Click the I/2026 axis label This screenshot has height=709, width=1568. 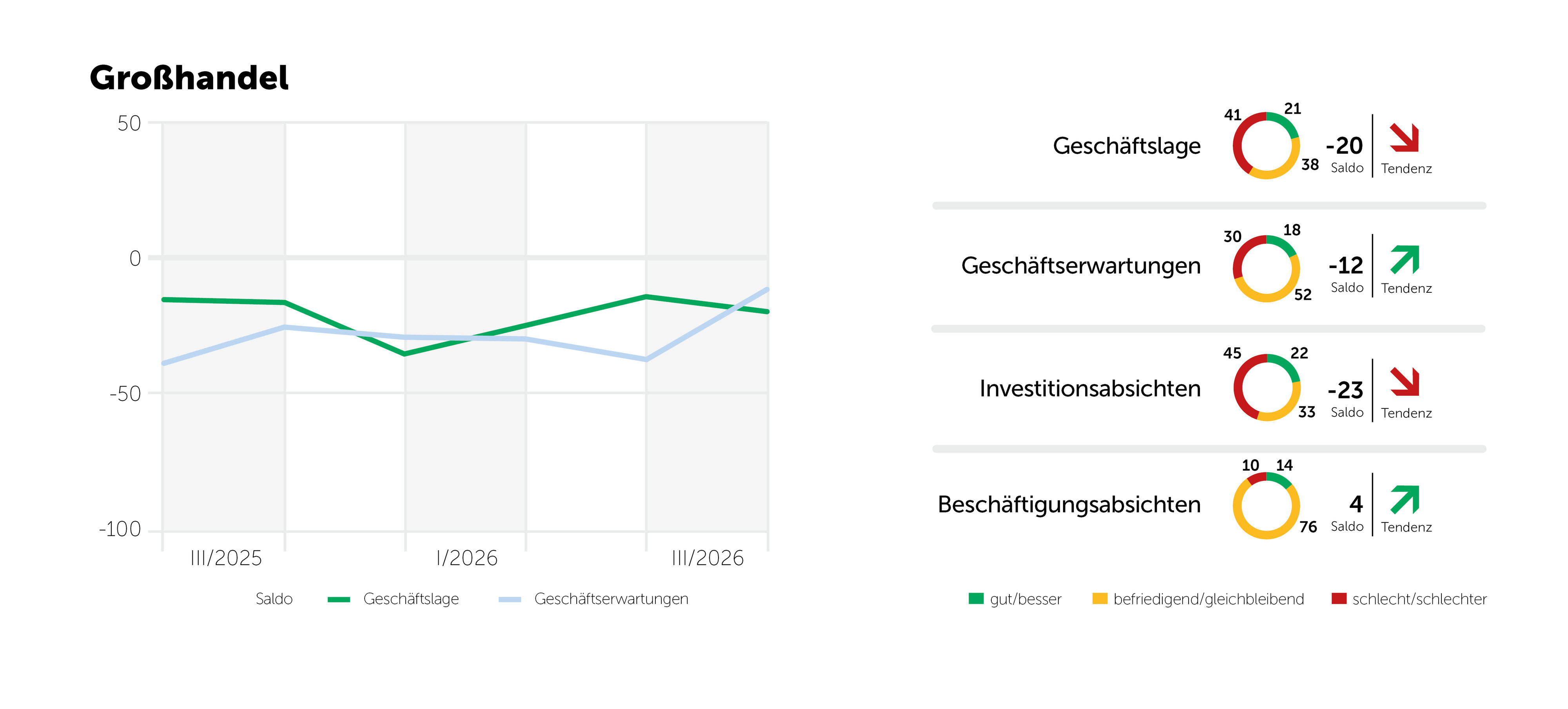[x=467, y=558]
